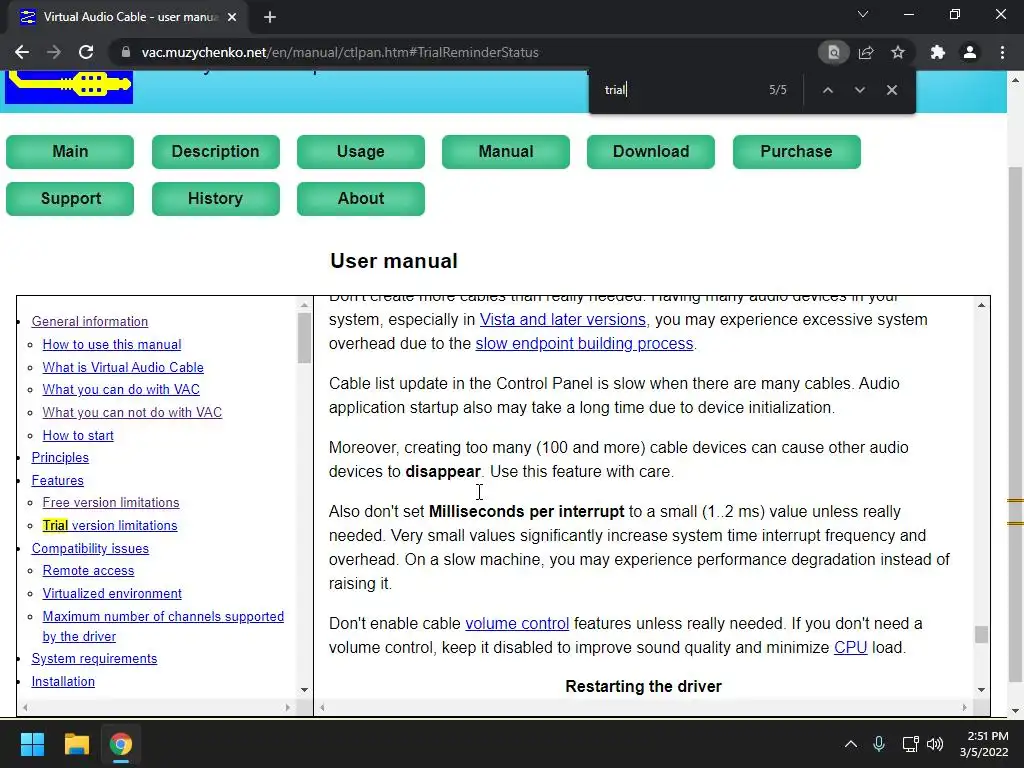Screen dimensions: 1024x768
Task: Click the address bar URL
Action: point(340,52)
